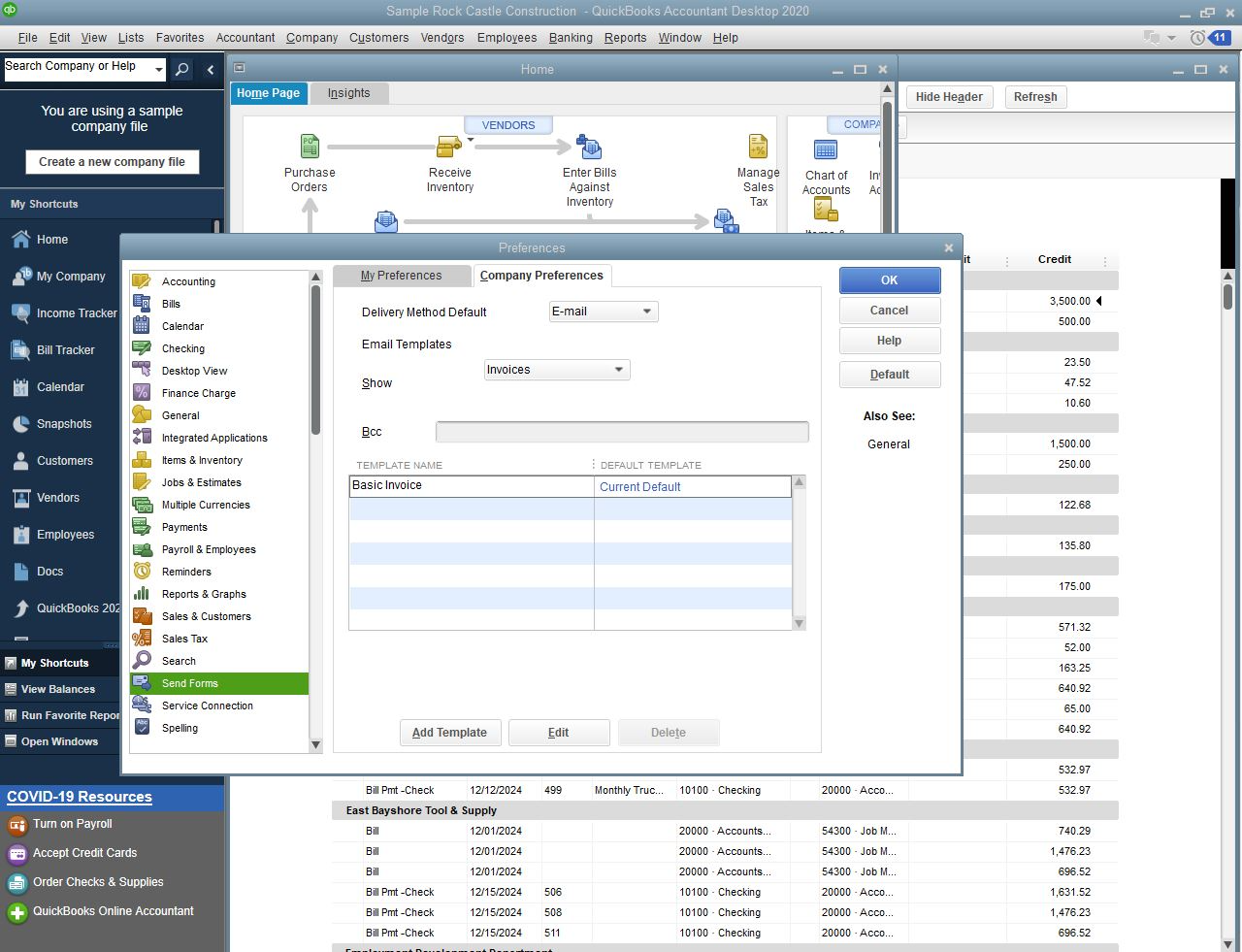
Task: Select the Checking preferences icon
Action: coord(142,348)
